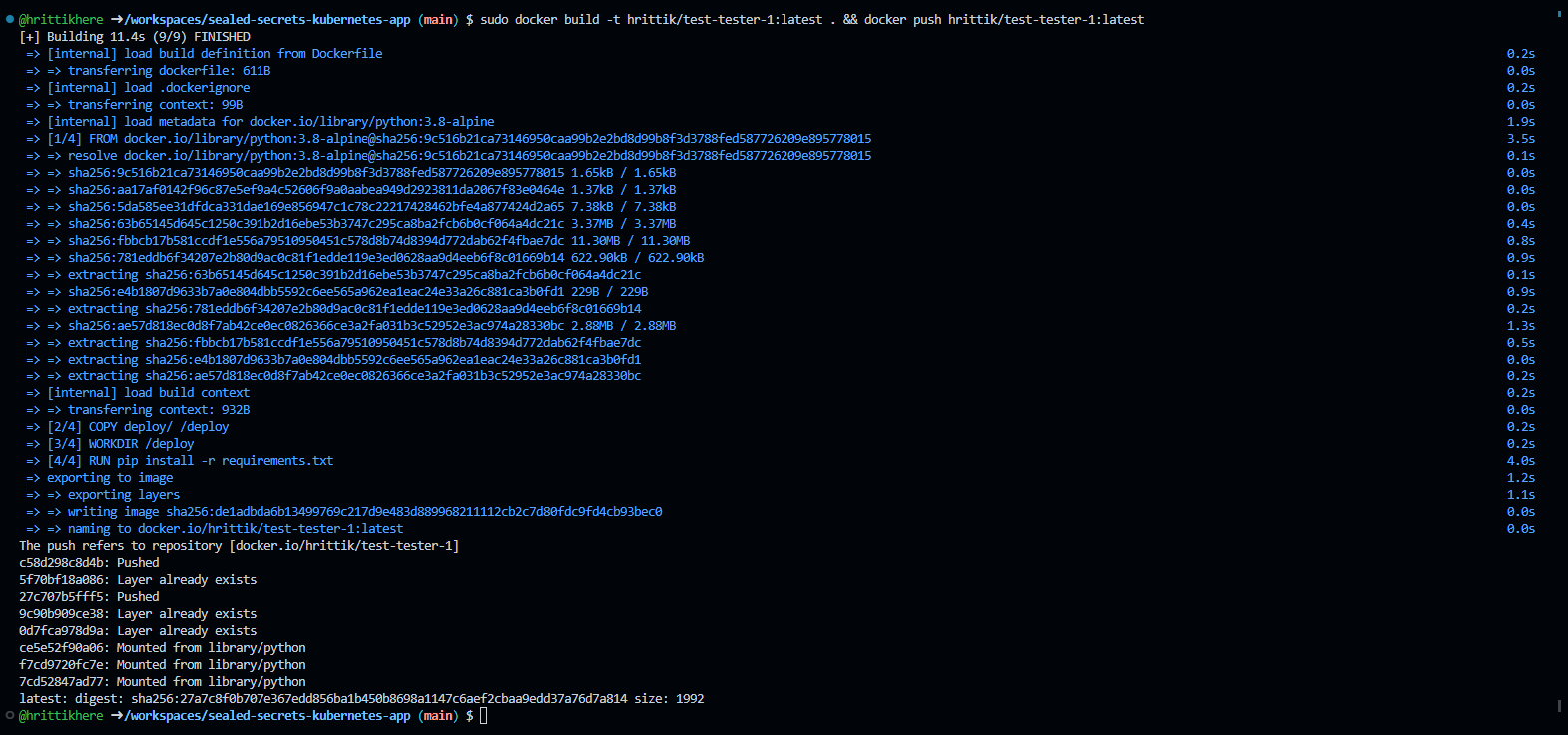
Task: Click '[4/4] RUN pip install -r requirements.txt' step
Action: coord(191,460)
